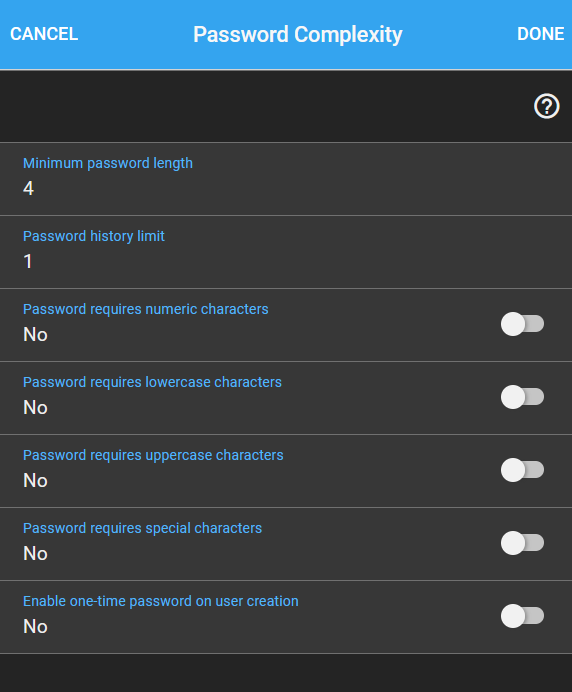
Task: Turn on the lowercase characters requirement switch
Action: click(522, 397)
